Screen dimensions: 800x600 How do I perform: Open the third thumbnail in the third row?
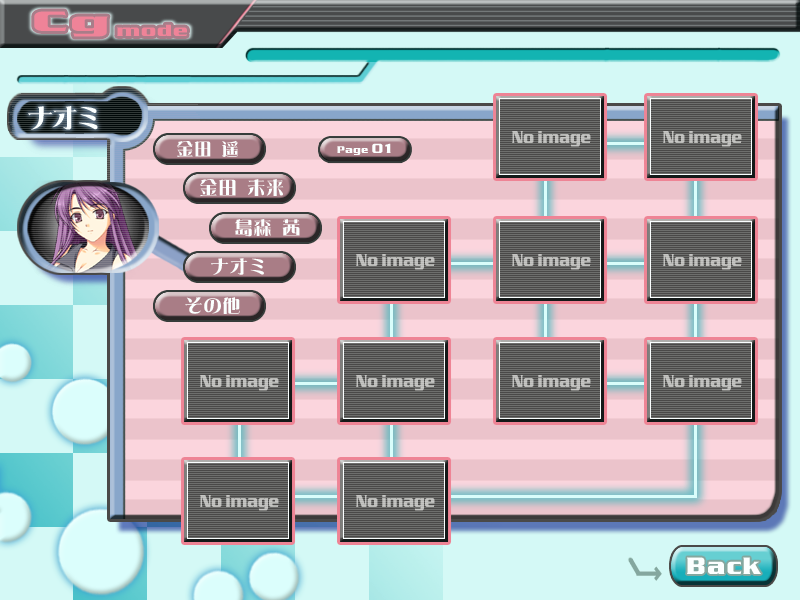(x=550, y=381)
